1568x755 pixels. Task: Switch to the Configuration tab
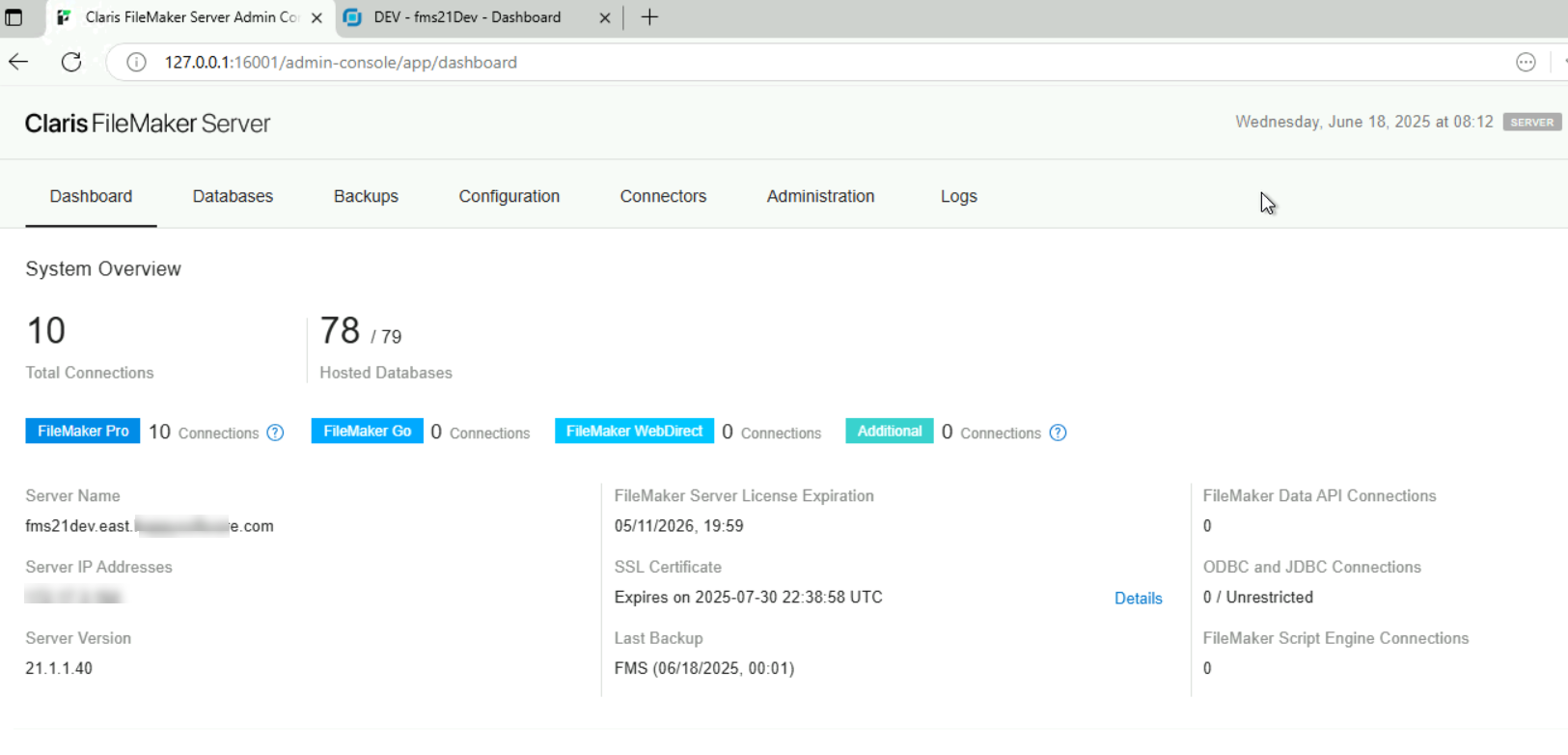coord(509,196)
